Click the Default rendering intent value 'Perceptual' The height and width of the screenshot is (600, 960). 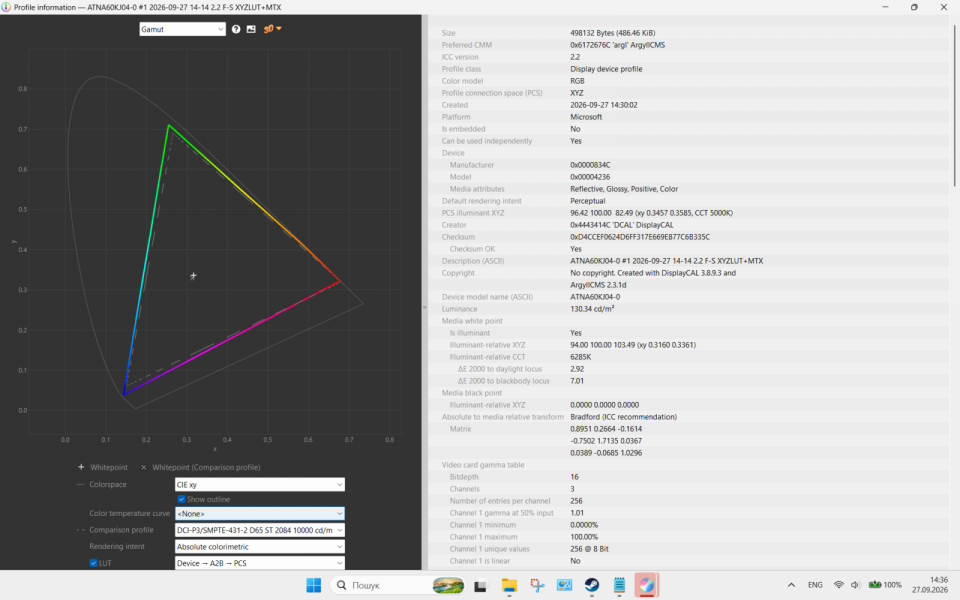tap(588, 201)
